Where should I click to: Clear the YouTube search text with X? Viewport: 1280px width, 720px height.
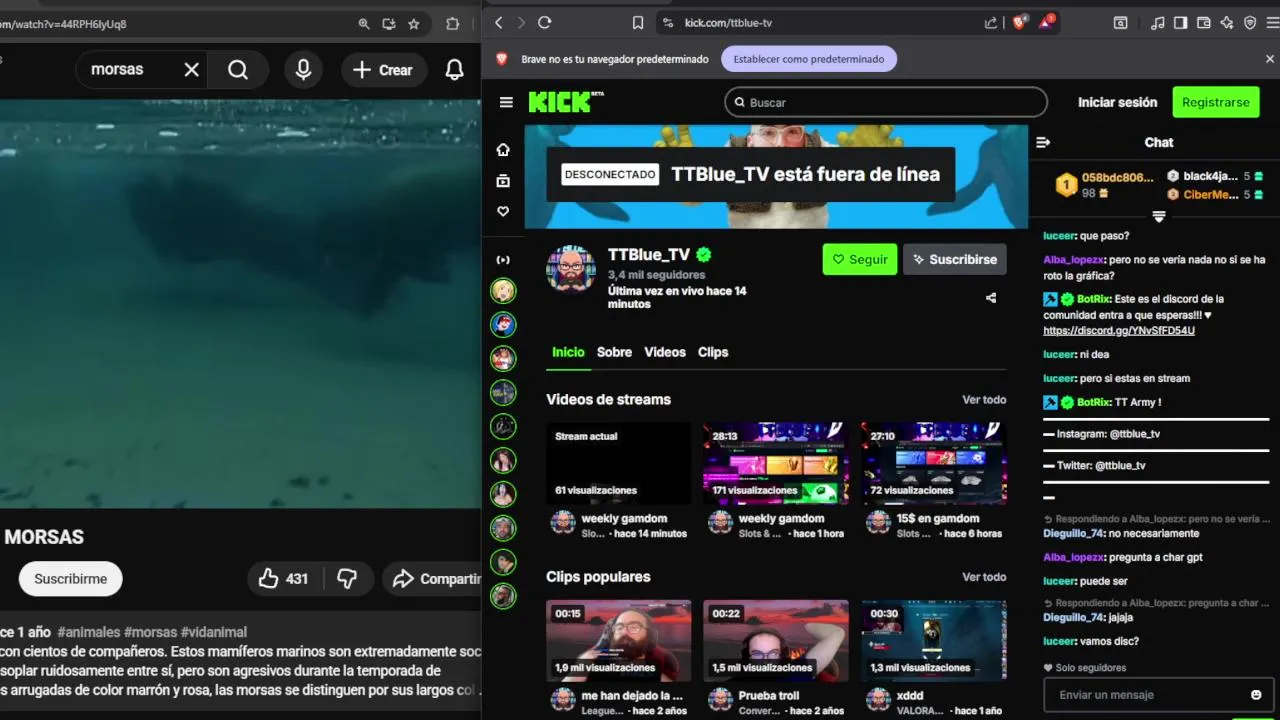coord(192,69)
